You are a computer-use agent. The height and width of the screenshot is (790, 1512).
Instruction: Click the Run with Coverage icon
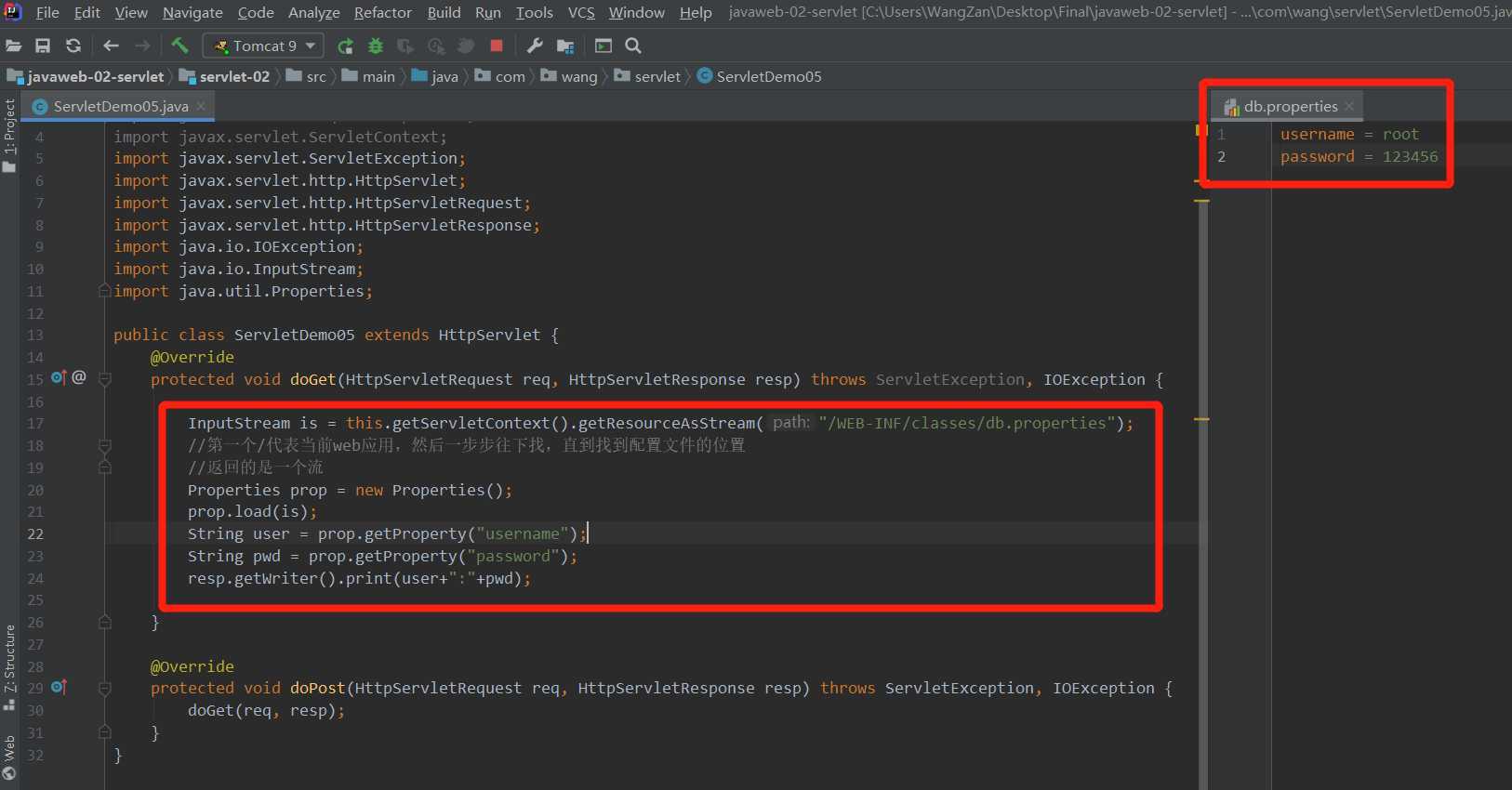click(x=405, y=46)
